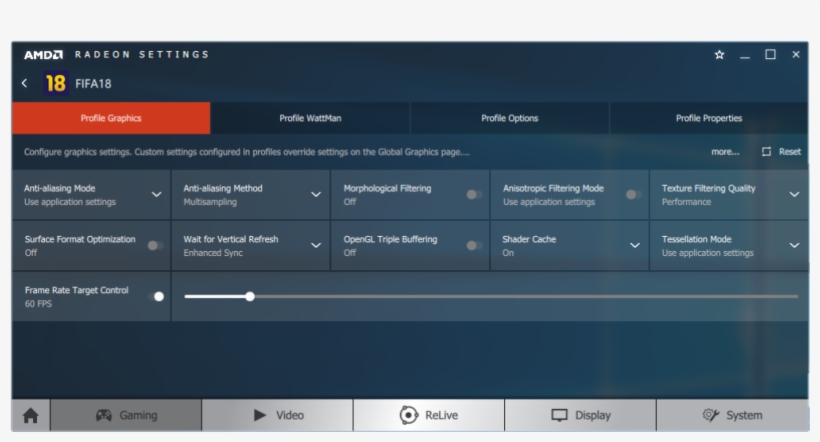Click the 60 FPS value text

point(38,304)
